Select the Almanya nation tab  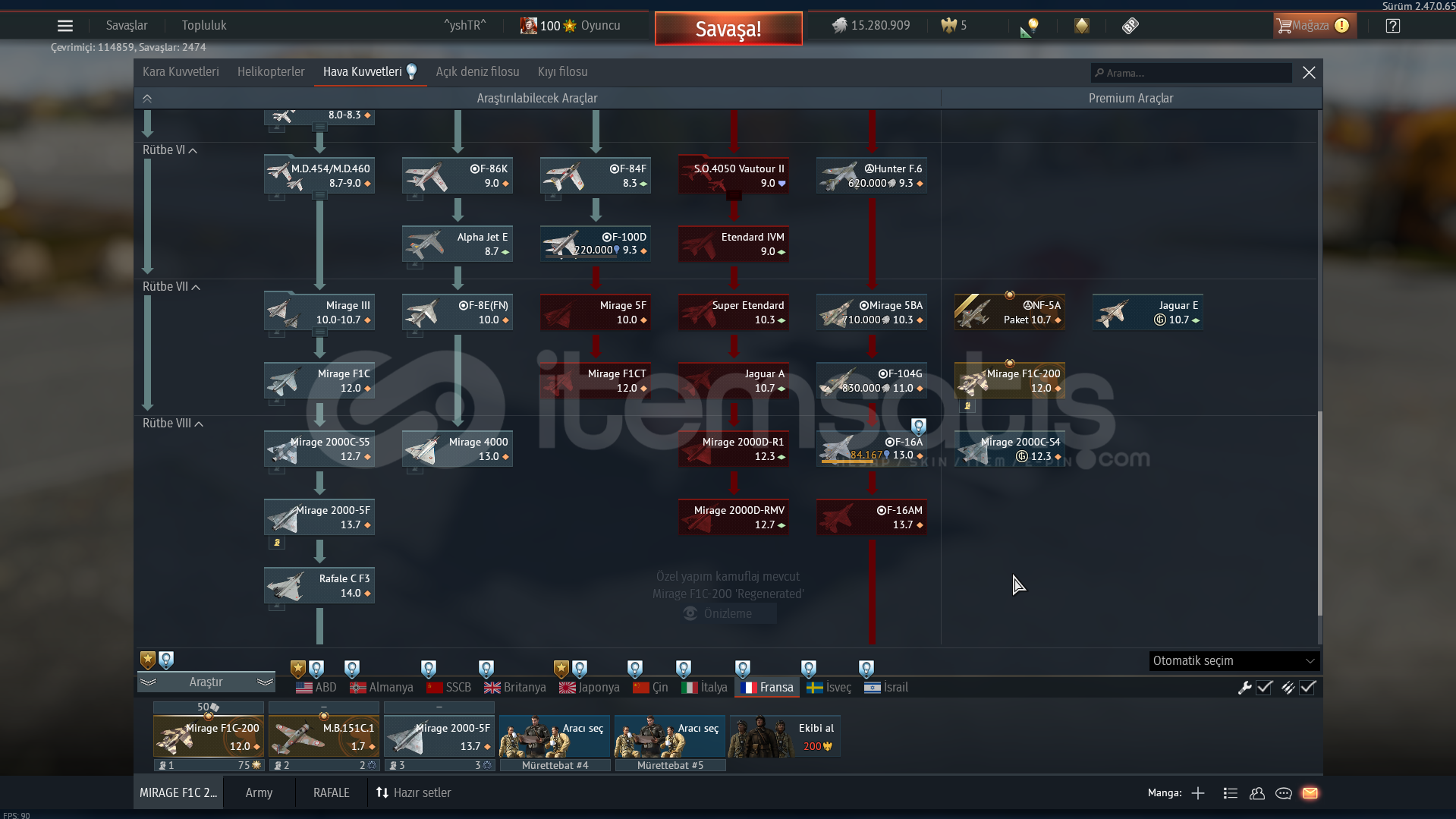pyautogui.click(x=382, y=687)
